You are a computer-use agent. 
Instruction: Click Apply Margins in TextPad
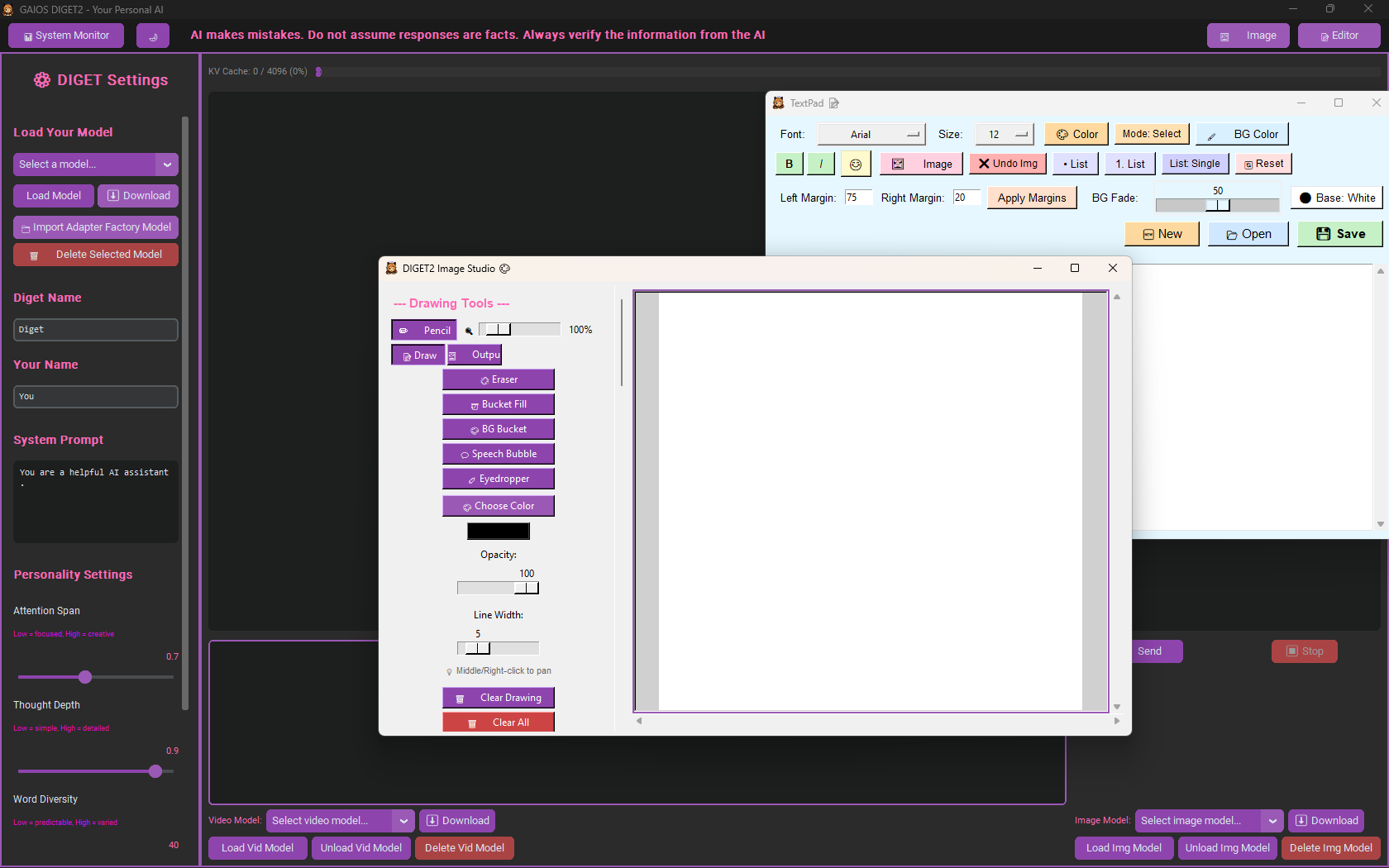(1031, 198)
